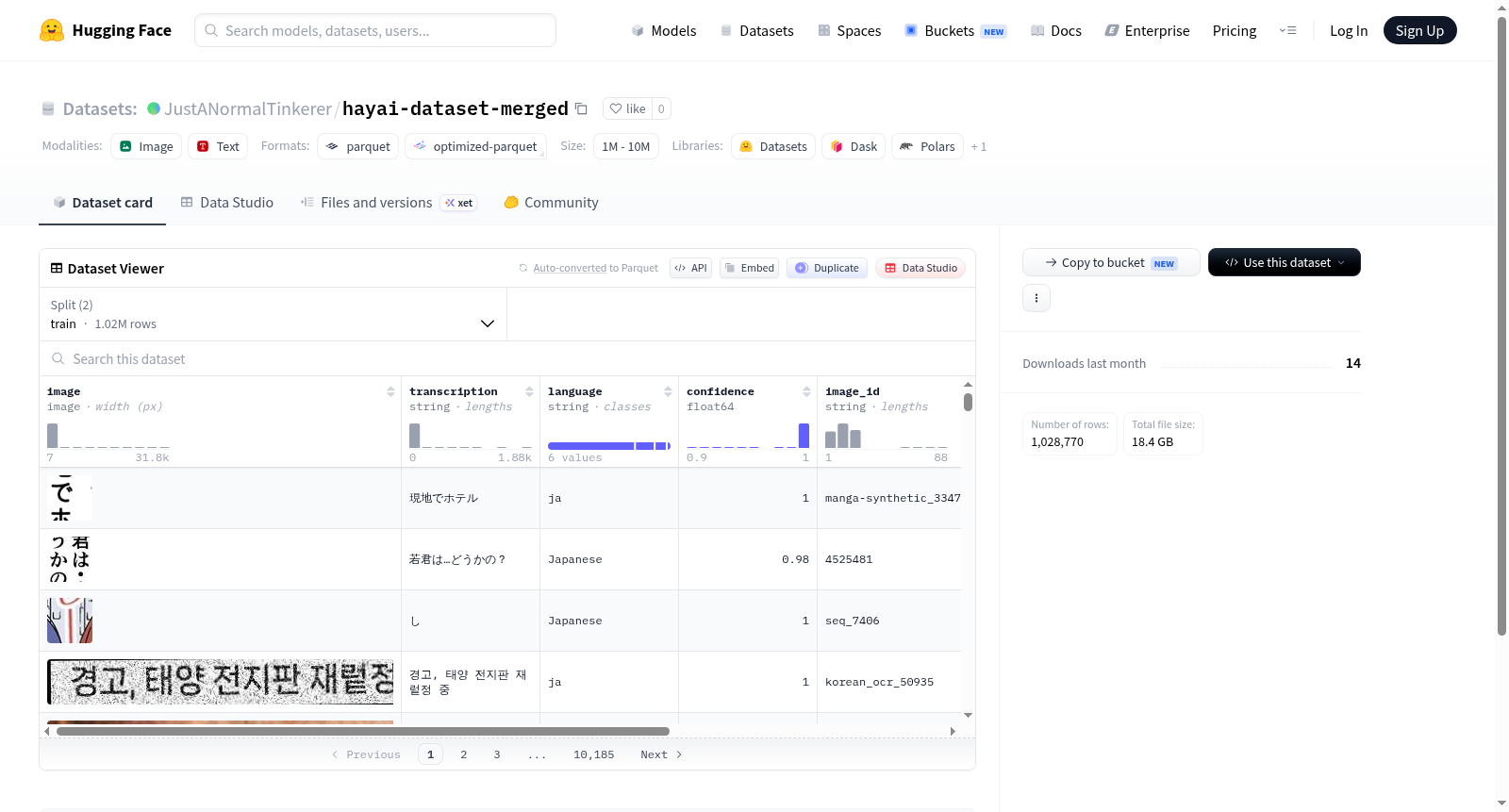
Task: Copy dataset name with copy icon
Action: coord(581,109)
